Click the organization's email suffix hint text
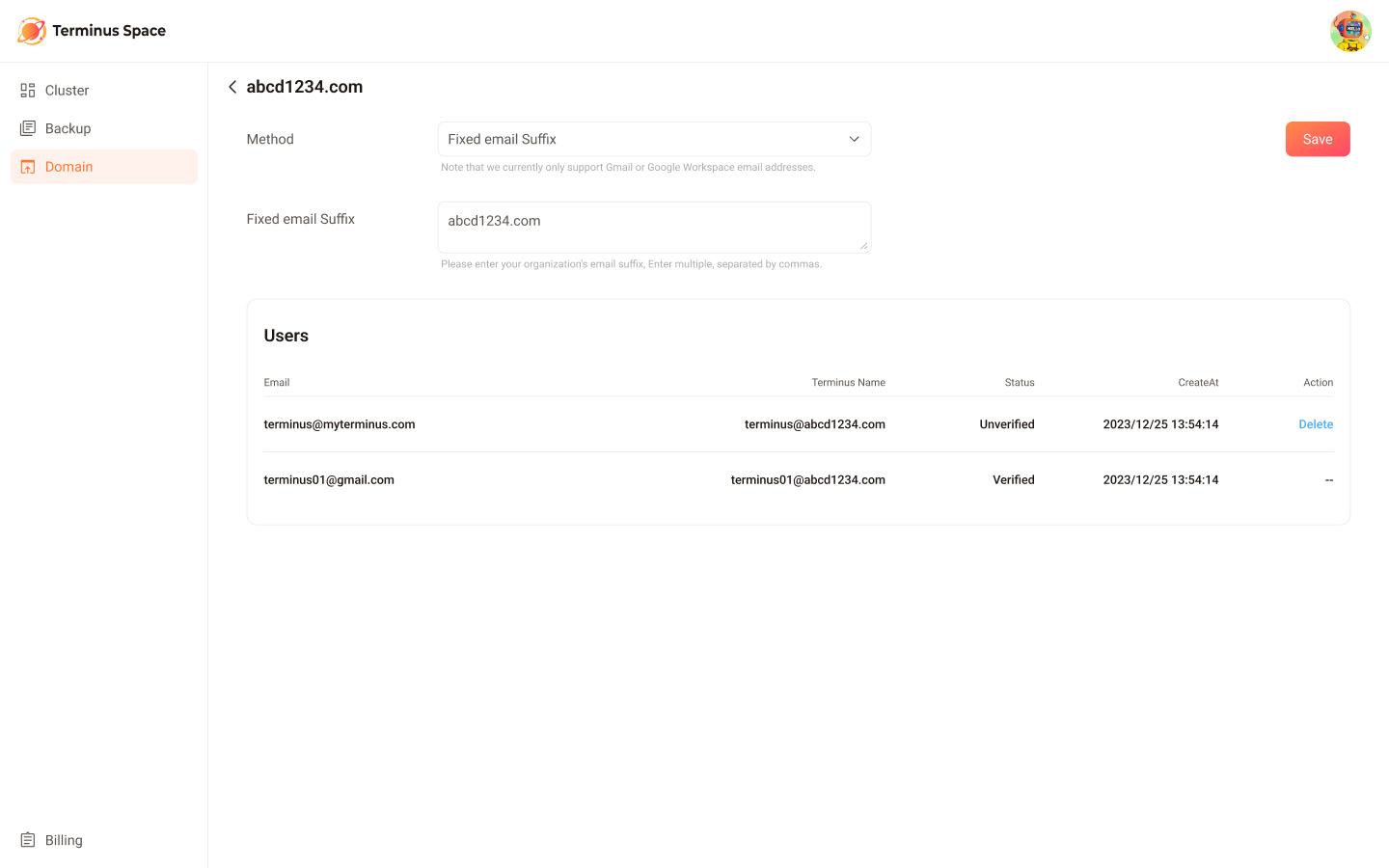1389x868 pixels. pyautogui.click(x=631, y=264)
